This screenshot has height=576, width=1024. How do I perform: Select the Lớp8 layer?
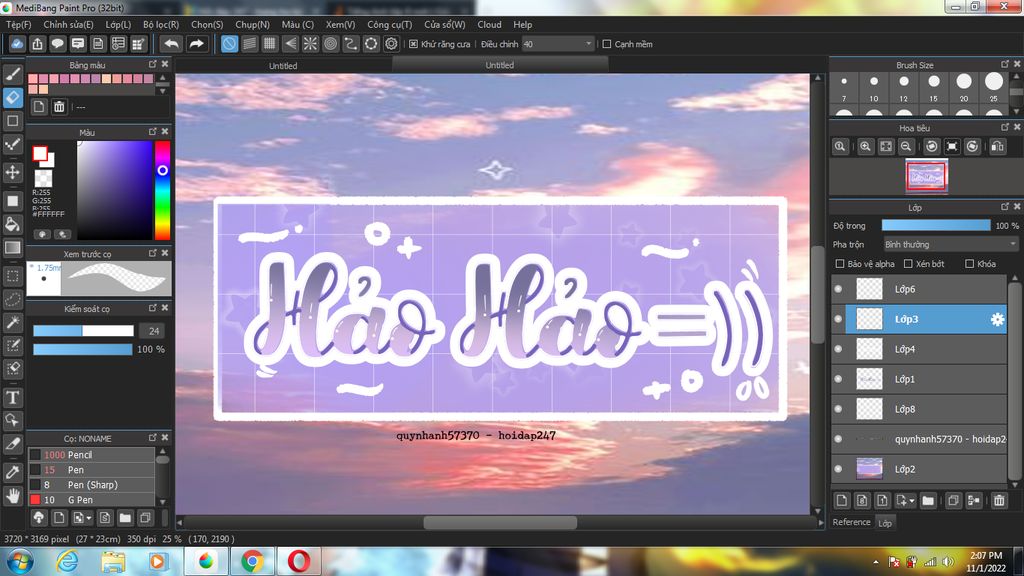click(920, 409)
